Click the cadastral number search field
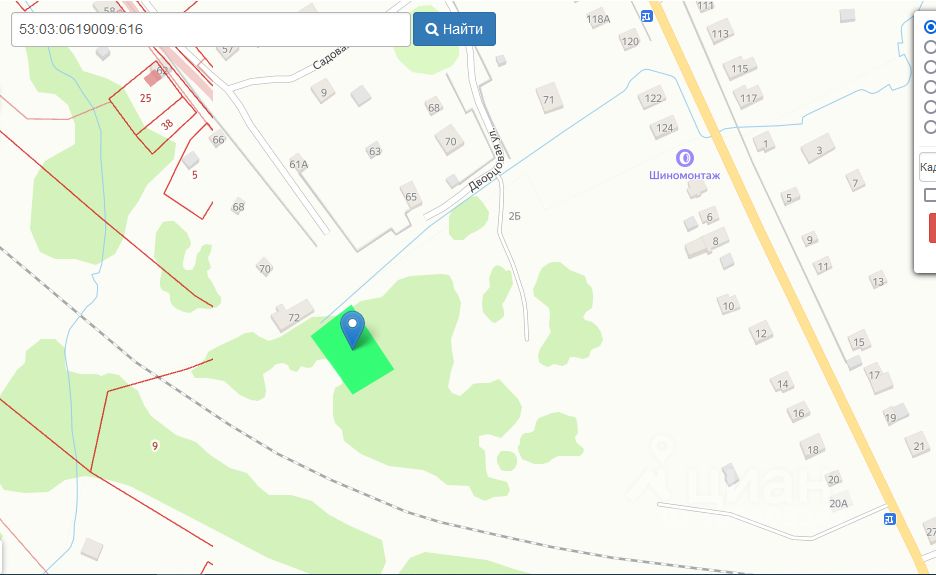 (x=211, y=29)
